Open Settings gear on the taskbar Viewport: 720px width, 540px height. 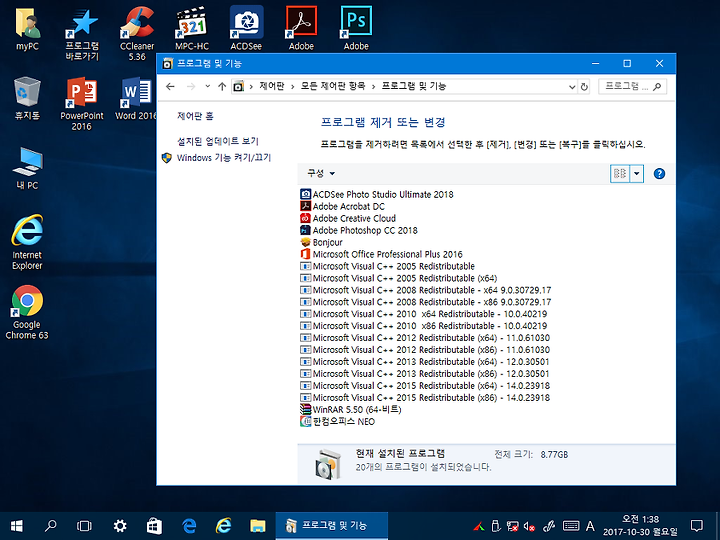pyautogui.click(x=120, y=526)
